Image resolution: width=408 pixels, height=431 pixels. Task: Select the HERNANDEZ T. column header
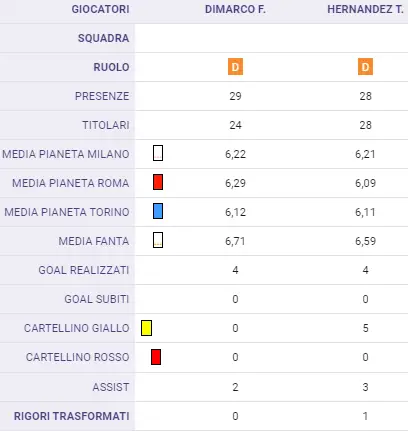[x=365, y=9]
